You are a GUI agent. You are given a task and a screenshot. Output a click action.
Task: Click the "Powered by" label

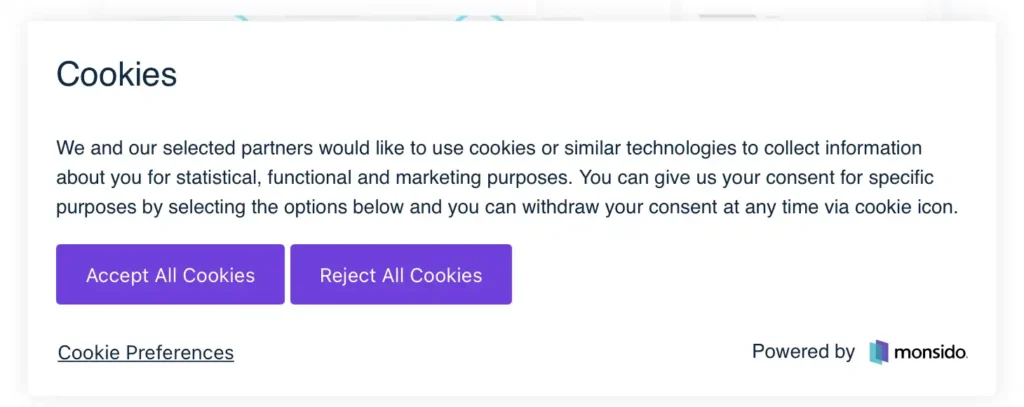803,352
